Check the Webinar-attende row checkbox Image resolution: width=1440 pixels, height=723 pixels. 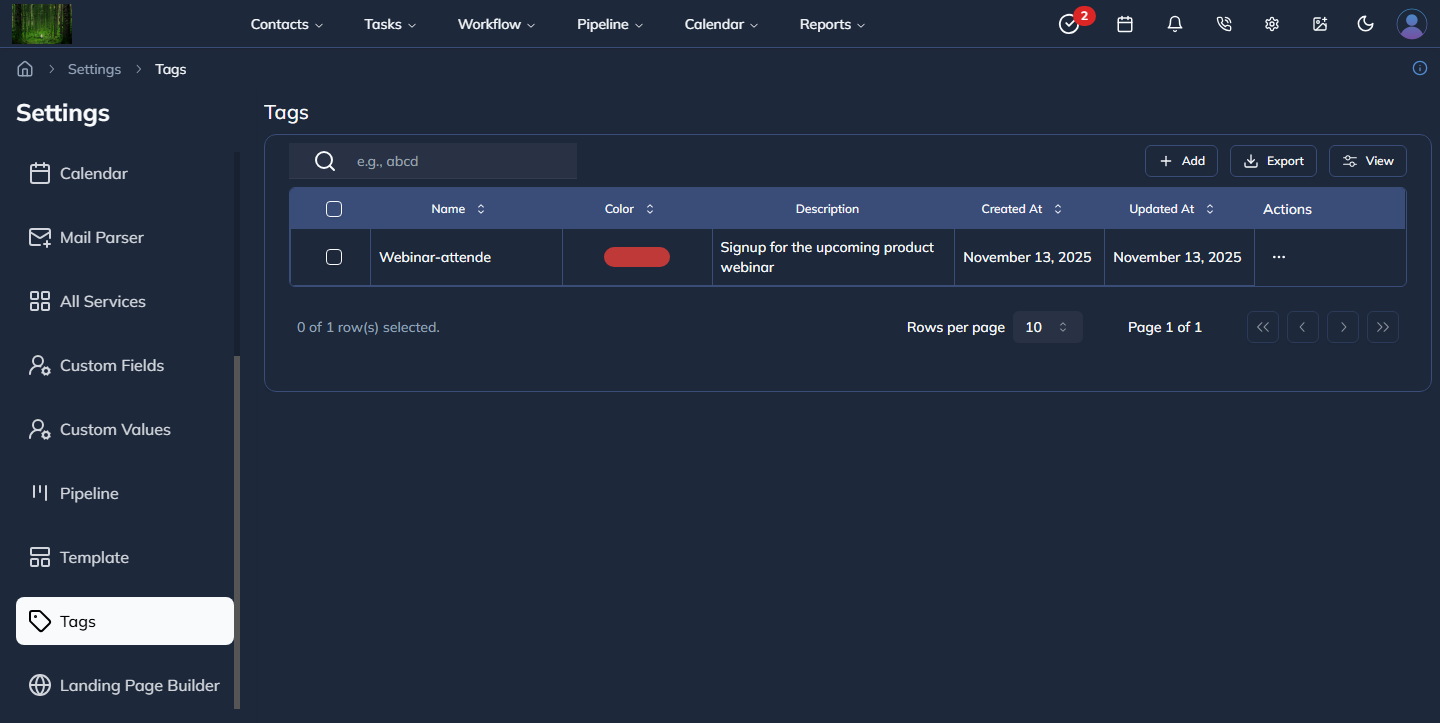point(334,257)
